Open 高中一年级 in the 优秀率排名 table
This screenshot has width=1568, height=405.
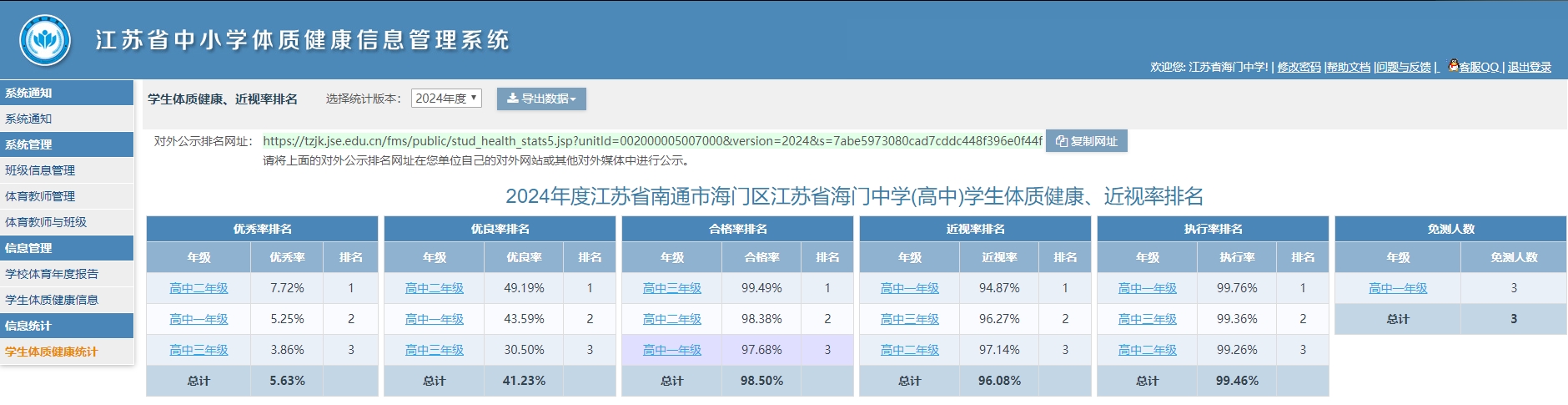tap(199, 319)
